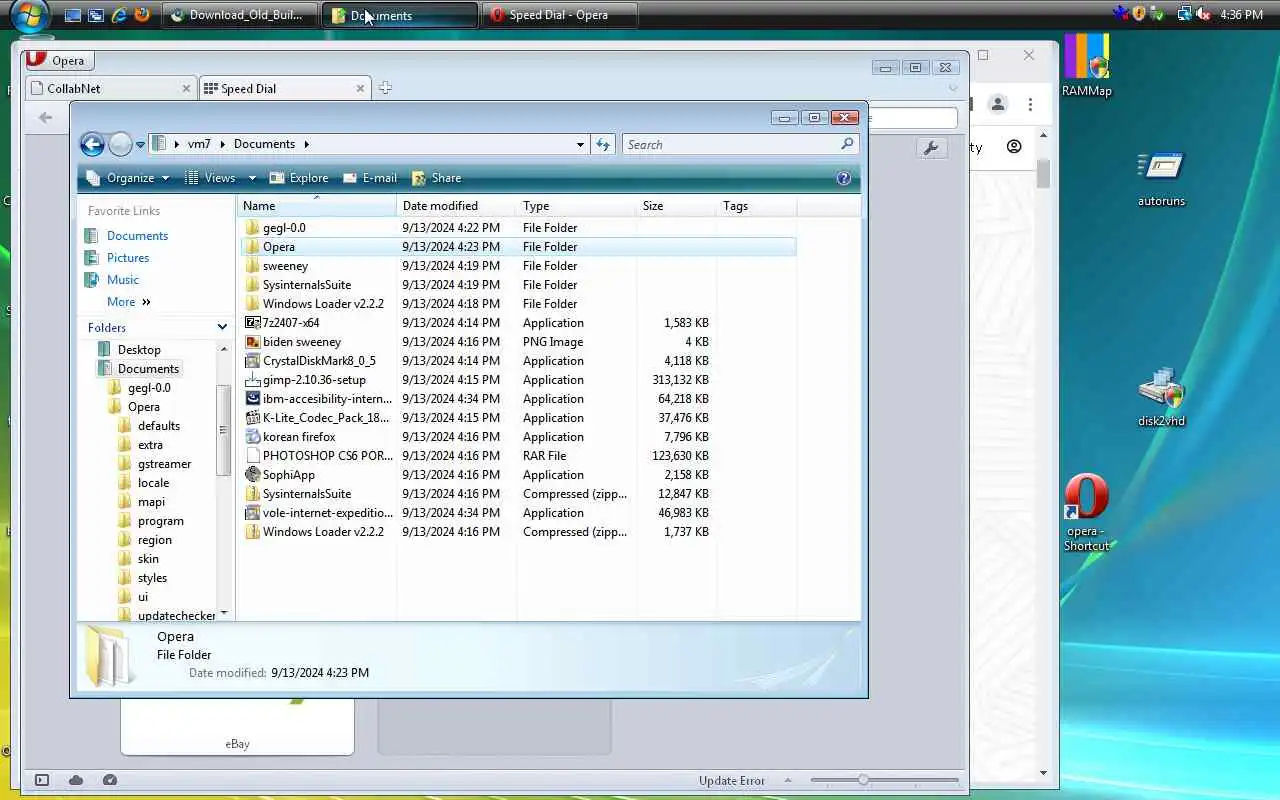
Task: Expand More favorite links
Action: pos(128,302)
